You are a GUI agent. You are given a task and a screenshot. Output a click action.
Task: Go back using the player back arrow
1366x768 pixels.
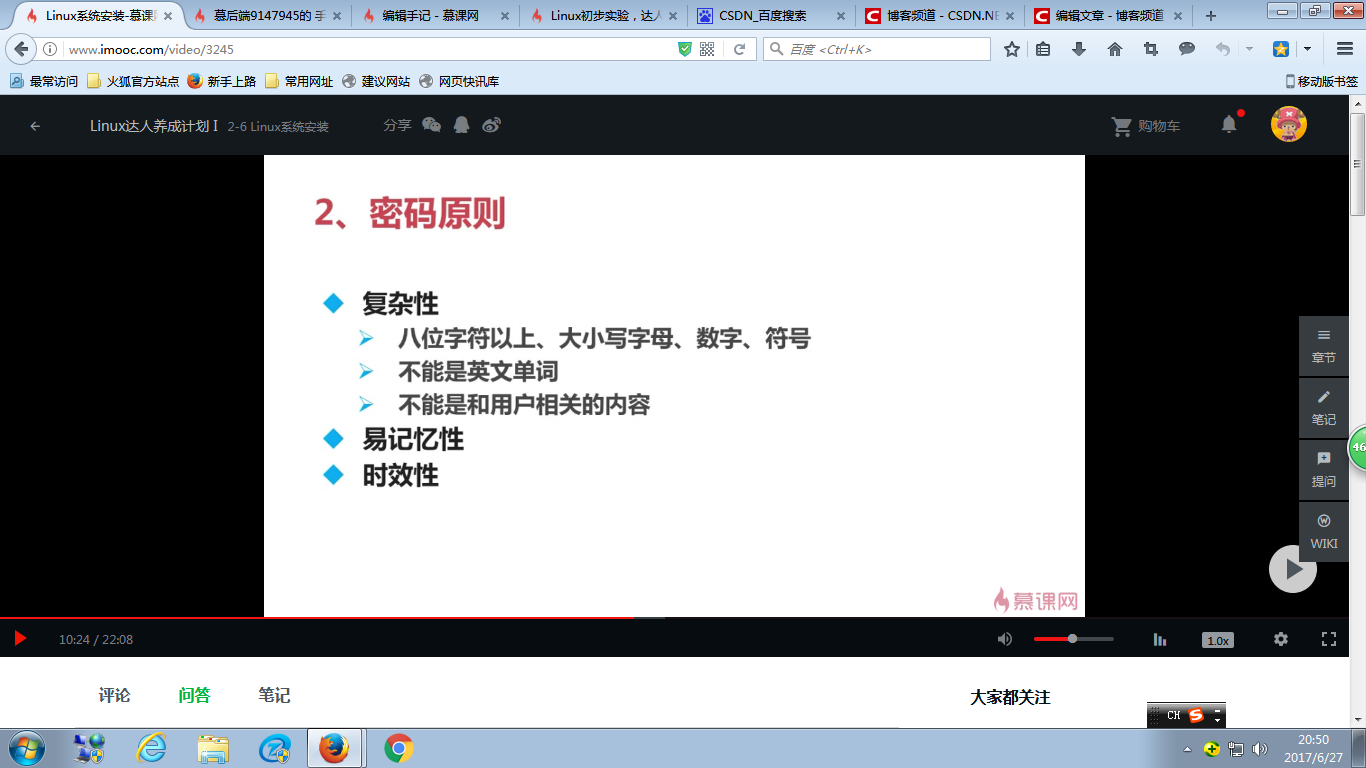35,124
